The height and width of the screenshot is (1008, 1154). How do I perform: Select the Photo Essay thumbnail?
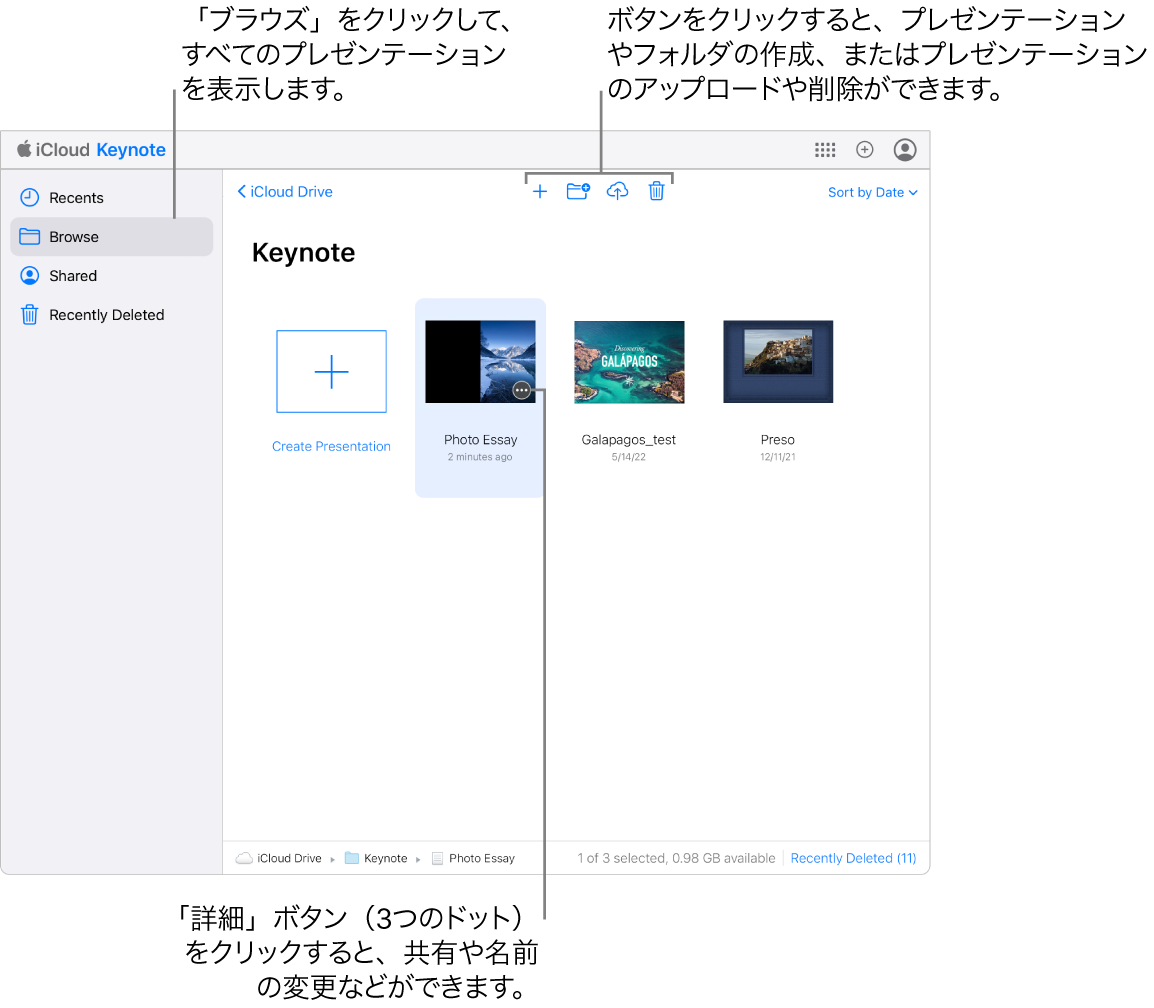point(480,361)
